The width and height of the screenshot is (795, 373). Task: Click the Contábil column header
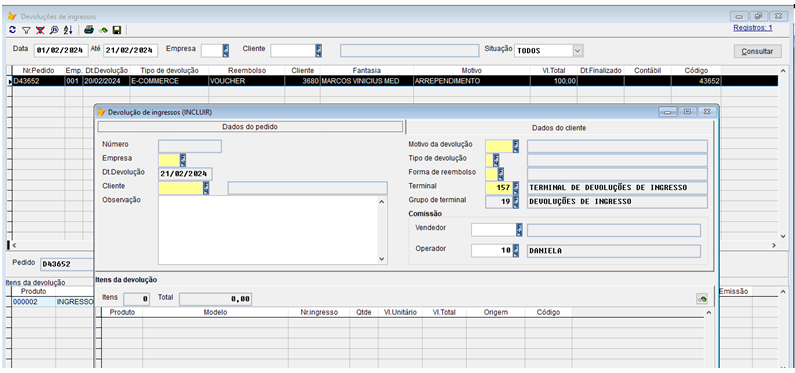(647, 70)
